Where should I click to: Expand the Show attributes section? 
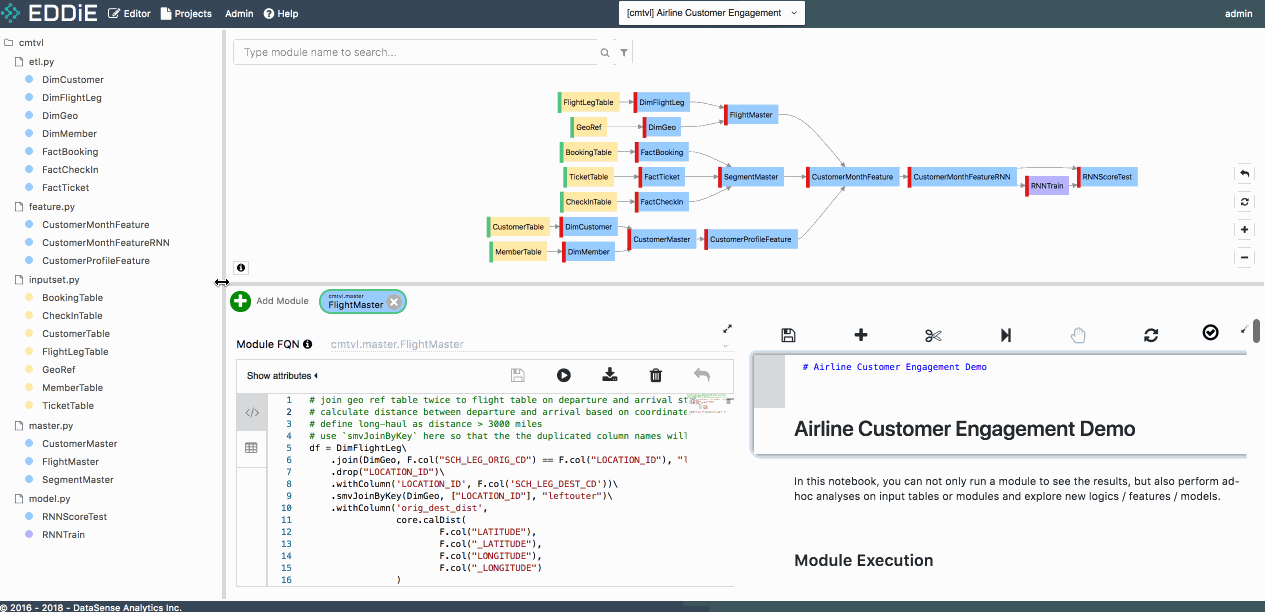coord(282,376)
